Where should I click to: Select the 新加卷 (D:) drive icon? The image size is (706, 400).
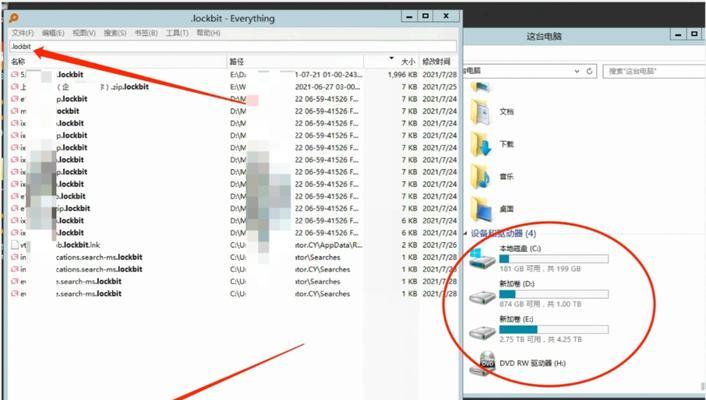tap(482, 296)
